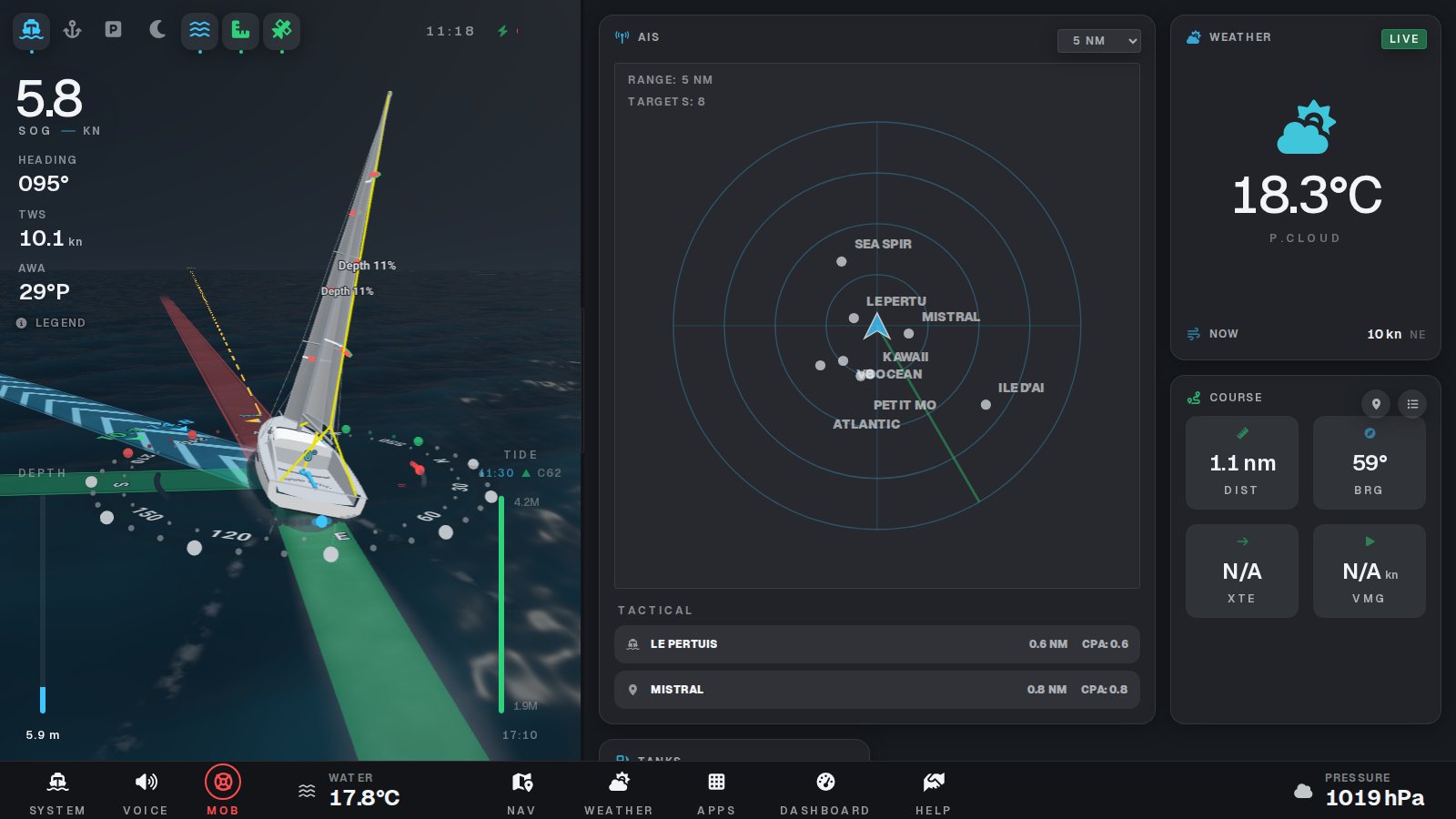The height and width of the screenshot is (819, 1456).
Task: Click the 5.8 SOG speed readout
Action: click(x=49, y=98)
